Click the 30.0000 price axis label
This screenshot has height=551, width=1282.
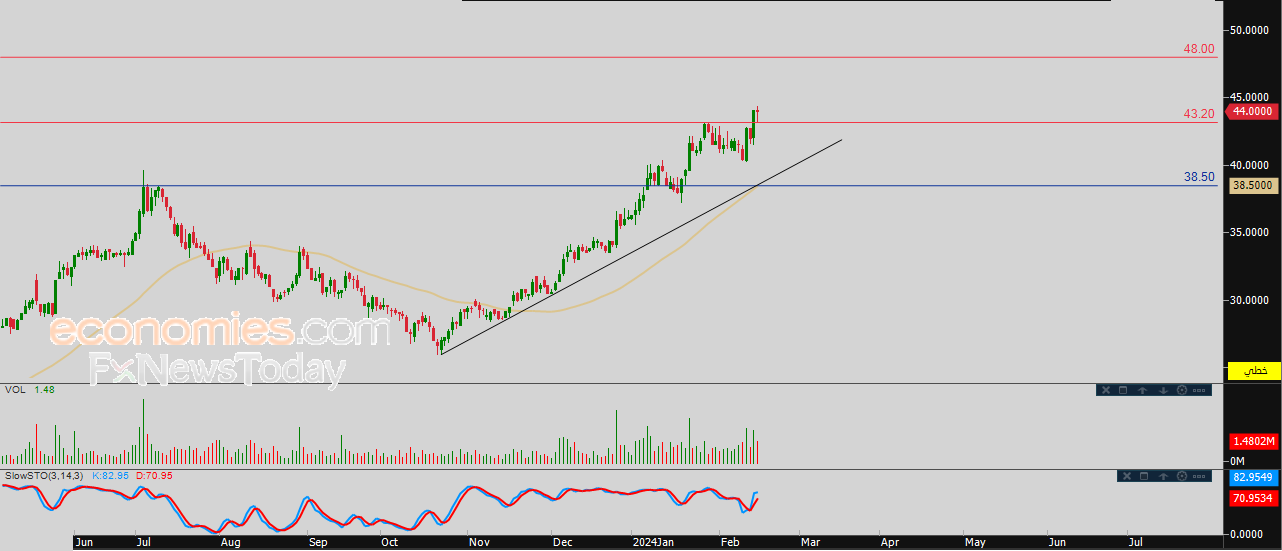click(1250, 299)
